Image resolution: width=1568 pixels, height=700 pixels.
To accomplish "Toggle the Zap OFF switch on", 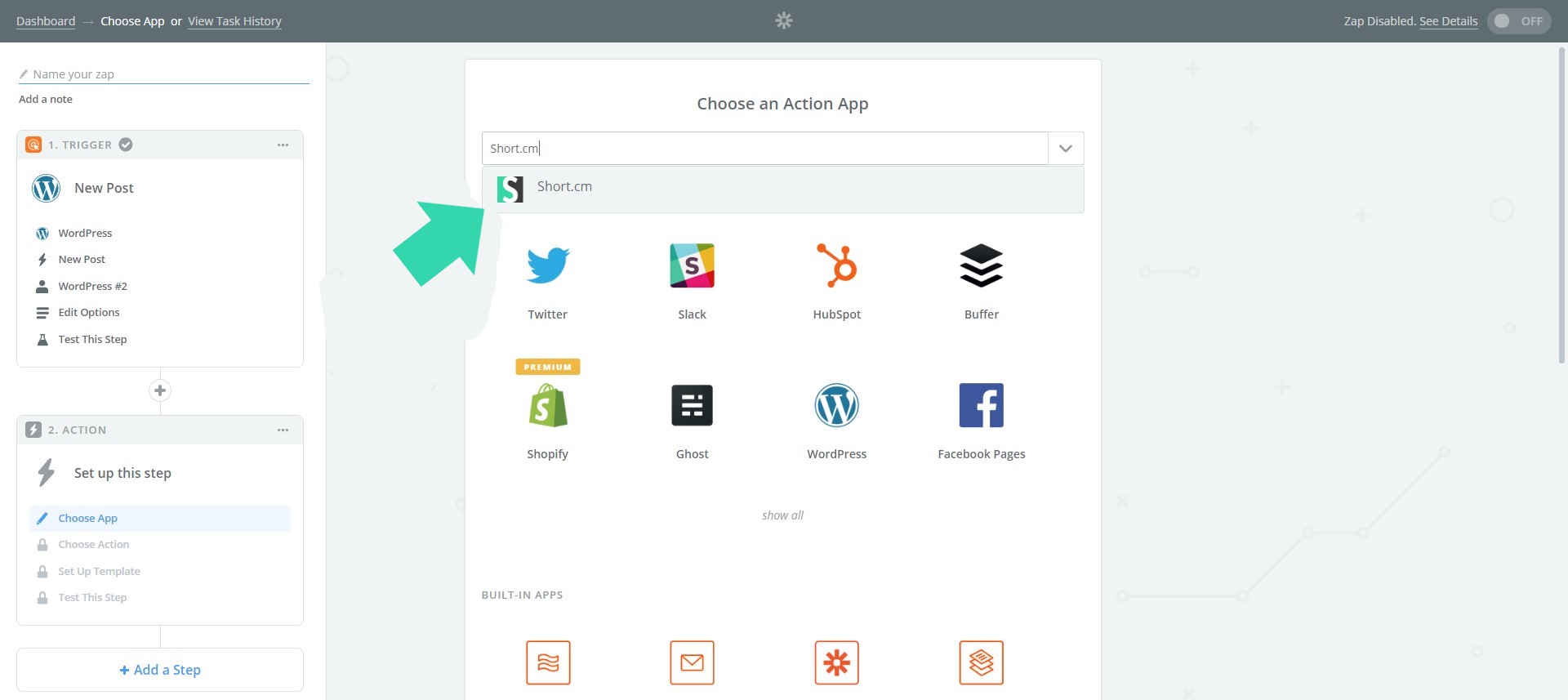I will (1518, 21).
